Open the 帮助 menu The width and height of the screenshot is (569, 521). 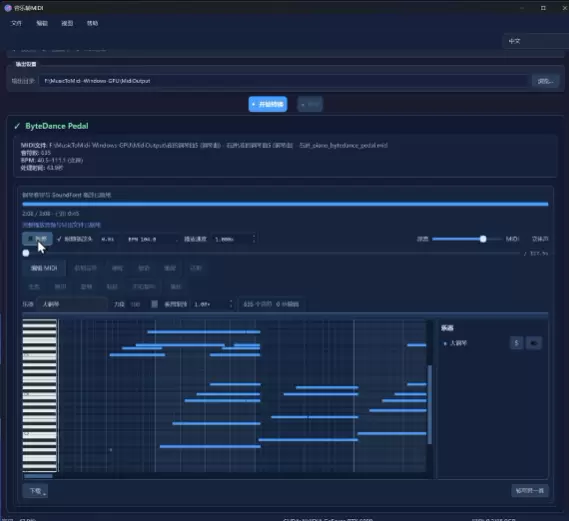(x=92, y=23)
